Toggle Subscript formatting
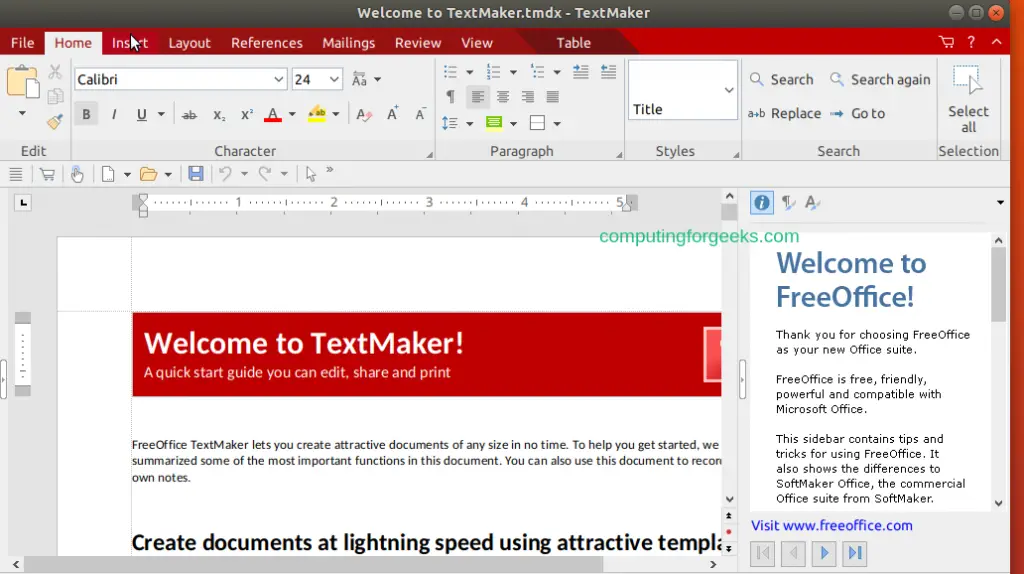1024x574 pixels. pyautogui.click(x=219, y=115)
